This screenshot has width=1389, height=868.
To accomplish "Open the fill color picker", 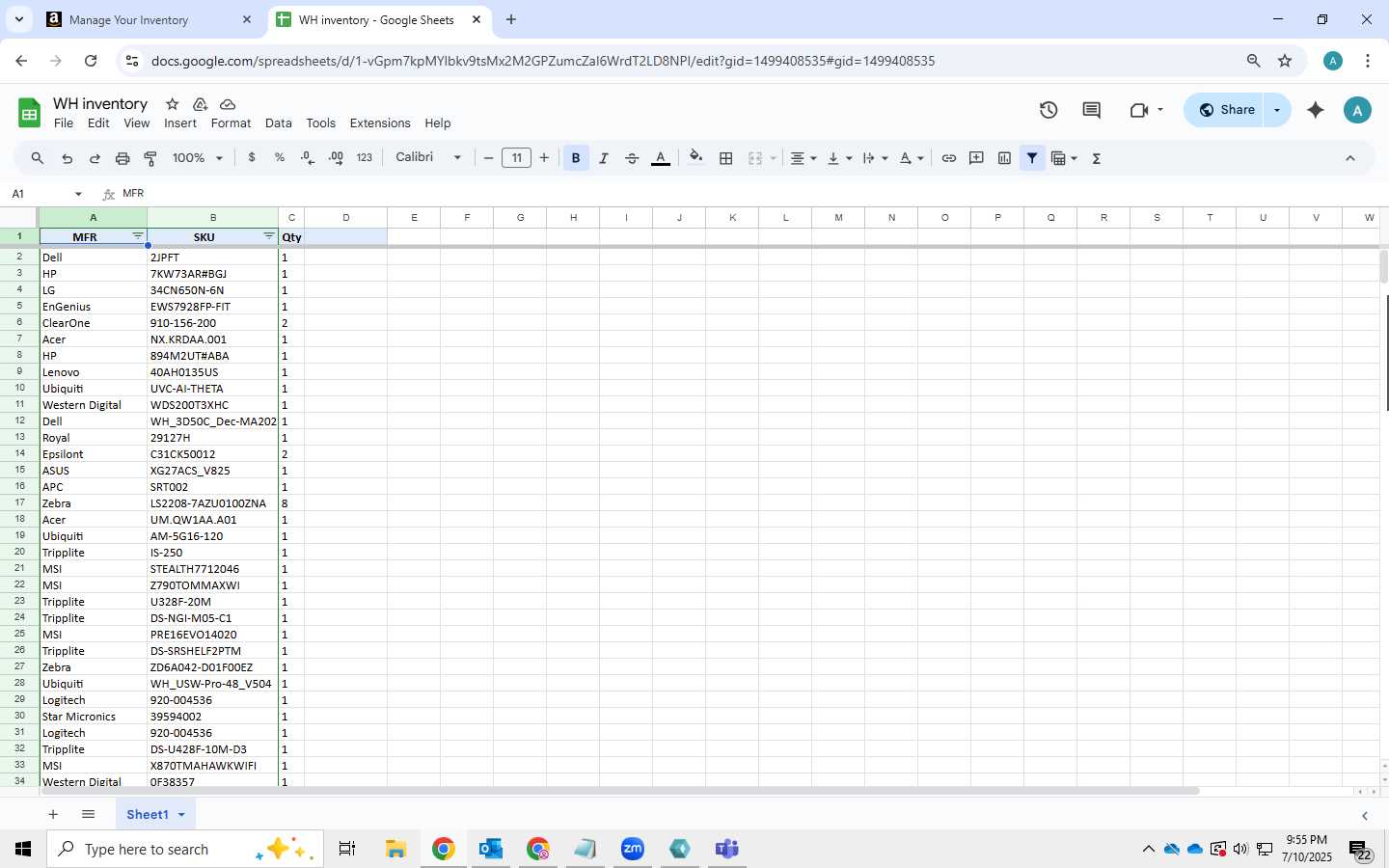I will pyautogui.click(x=695, y=158).
